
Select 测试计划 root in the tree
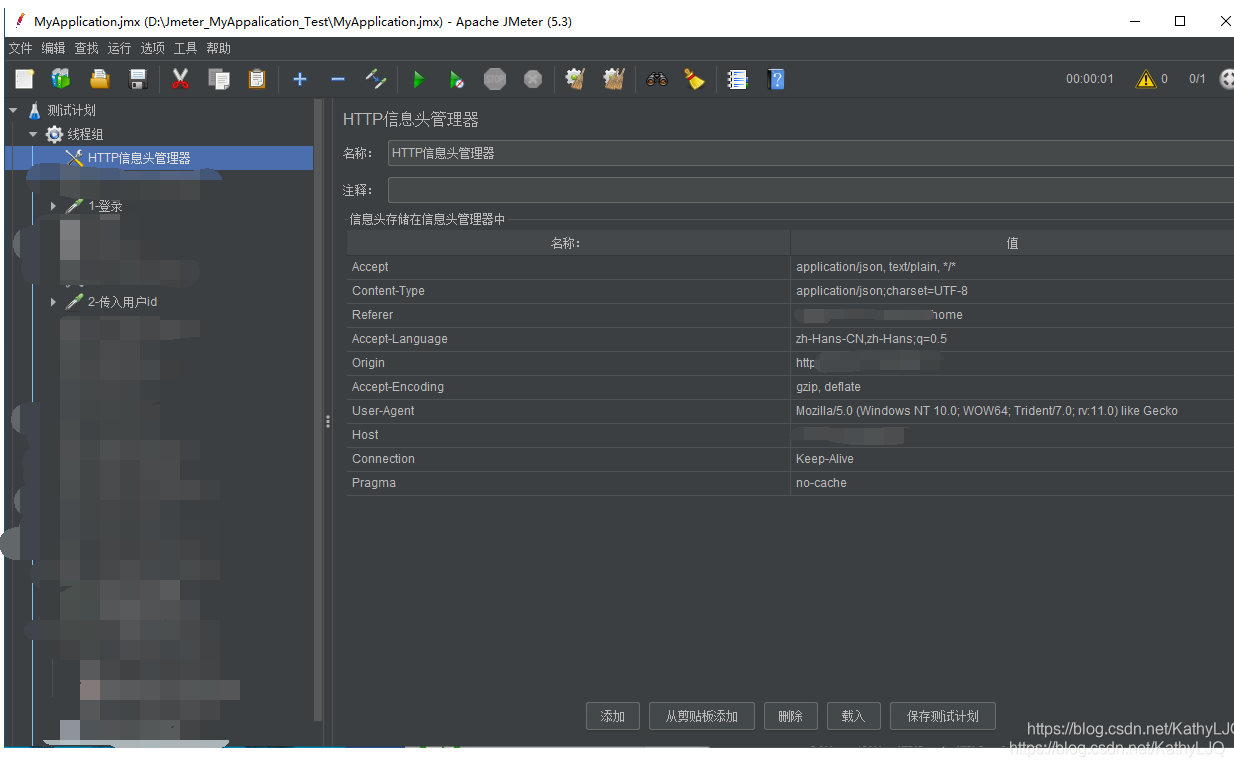pyautogui.click(x=72, y=110)
